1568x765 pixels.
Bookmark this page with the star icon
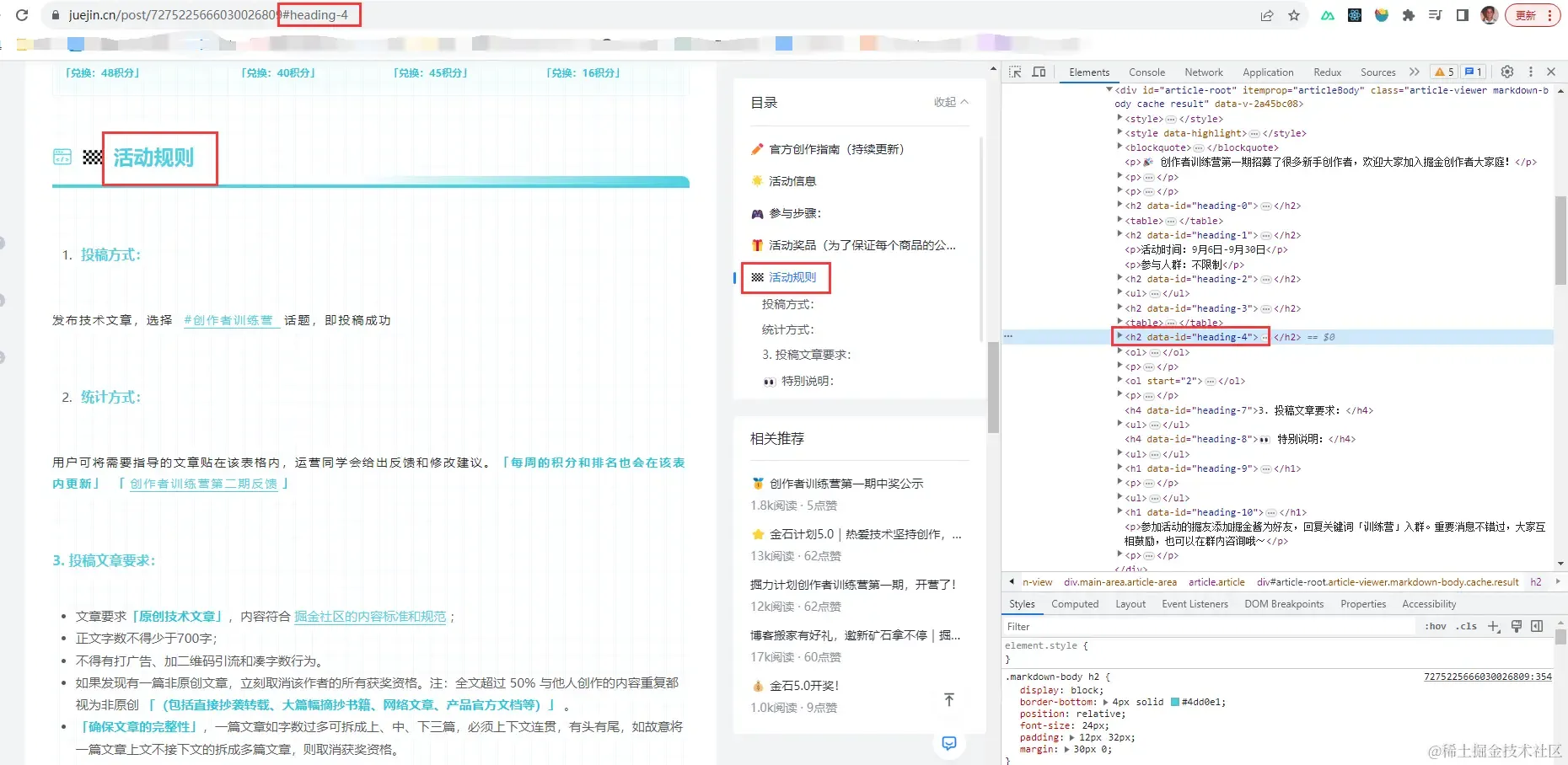1294,15
